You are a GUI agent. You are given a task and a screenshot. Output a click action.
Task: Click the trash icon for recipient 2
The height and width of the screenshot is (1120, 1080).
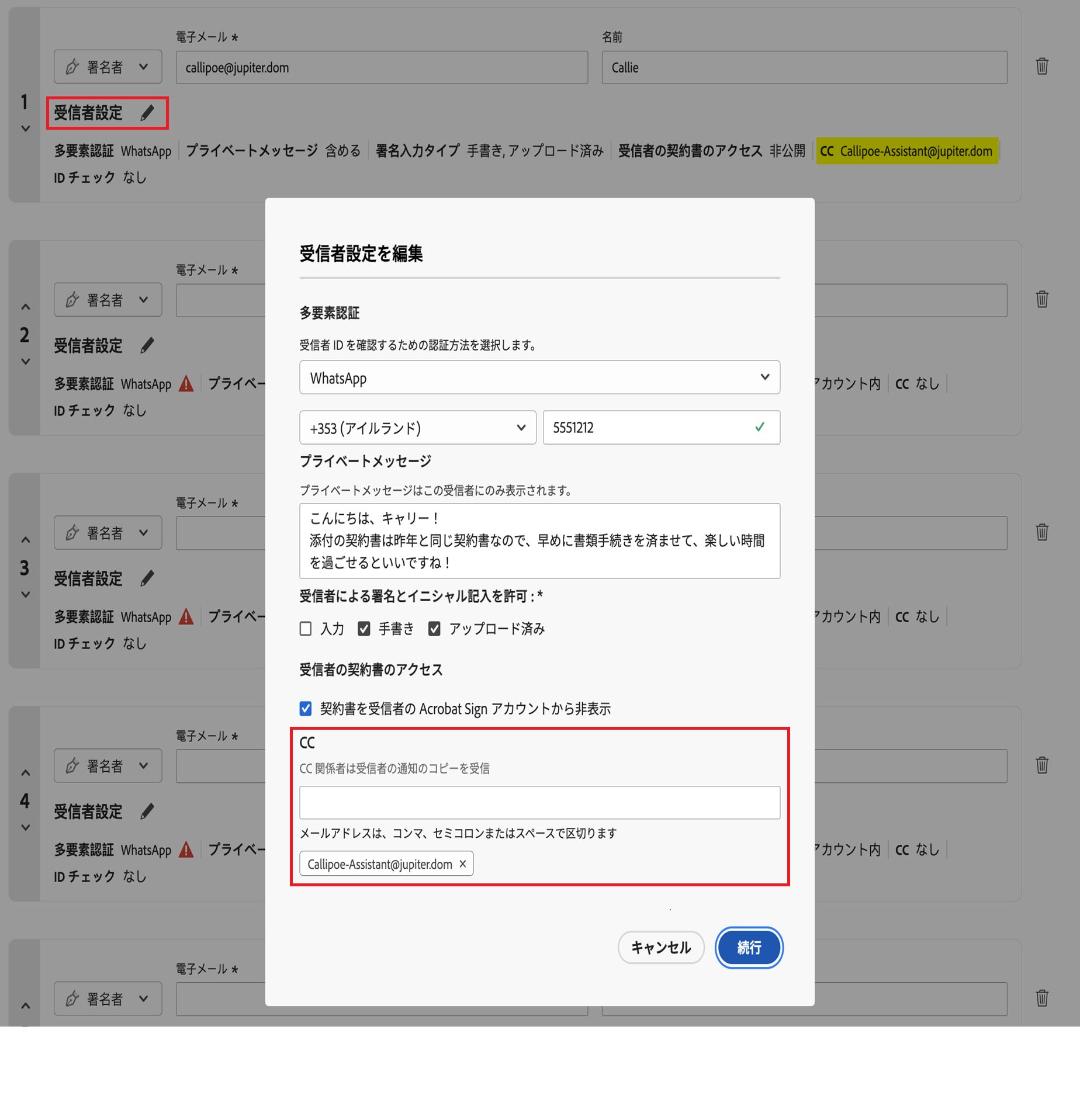1042,299
